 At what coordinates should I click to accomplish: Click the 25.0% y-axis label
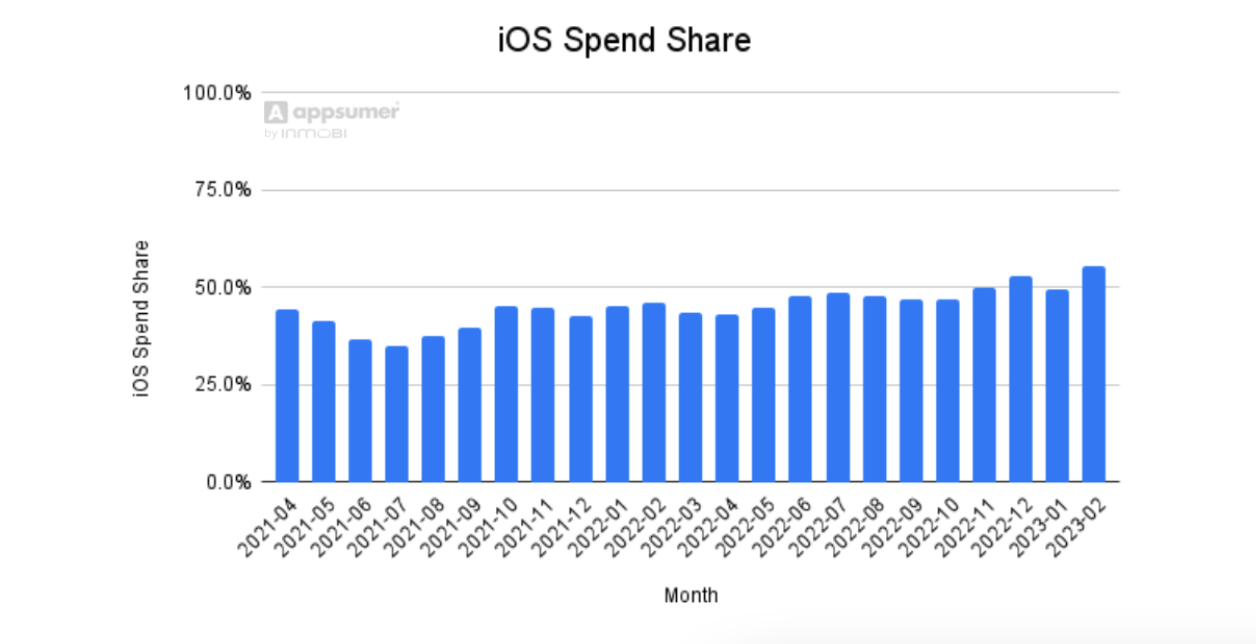(220, 385)
